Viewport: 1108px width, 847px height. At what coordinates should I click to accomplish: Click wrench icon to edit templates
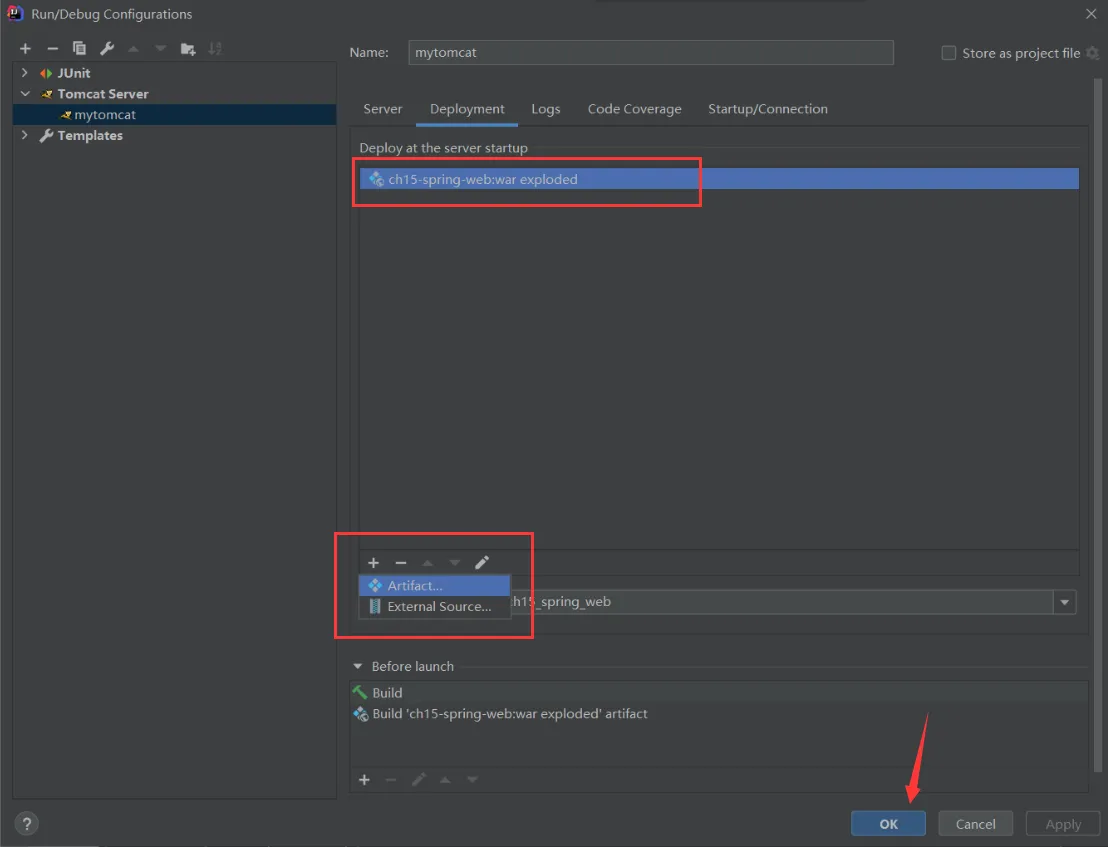pyautogui.click(x=107, y=49)
